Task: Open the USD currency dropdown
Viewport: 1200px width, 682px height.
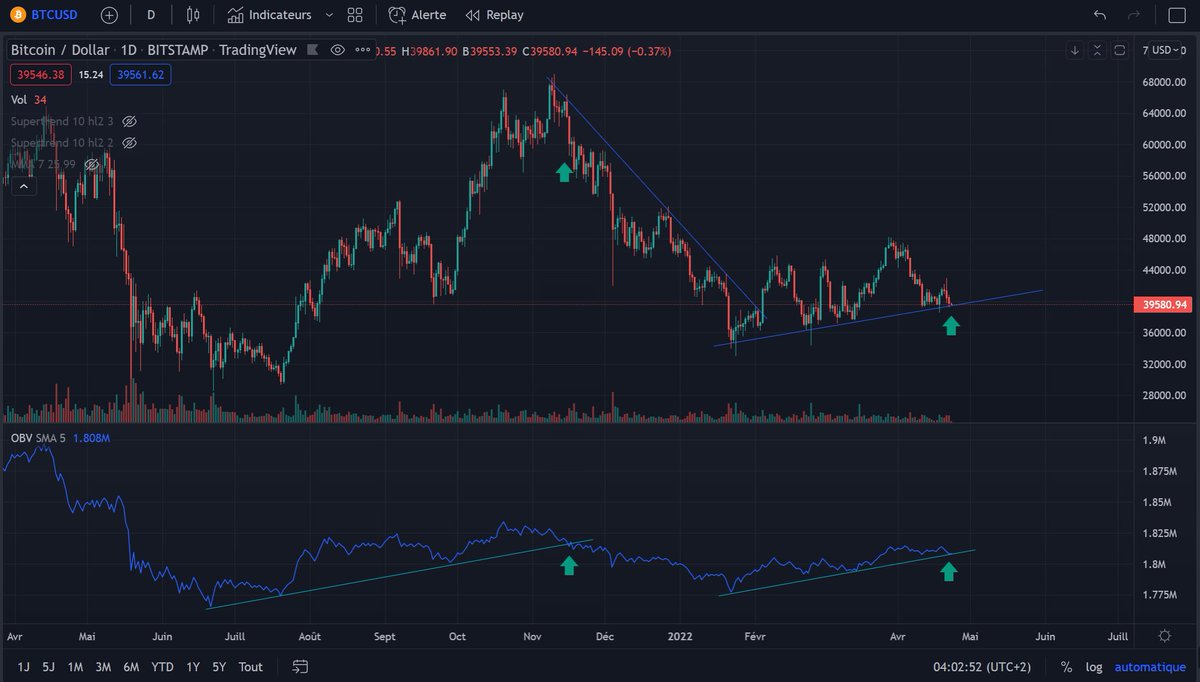Action: point(1165,50)
